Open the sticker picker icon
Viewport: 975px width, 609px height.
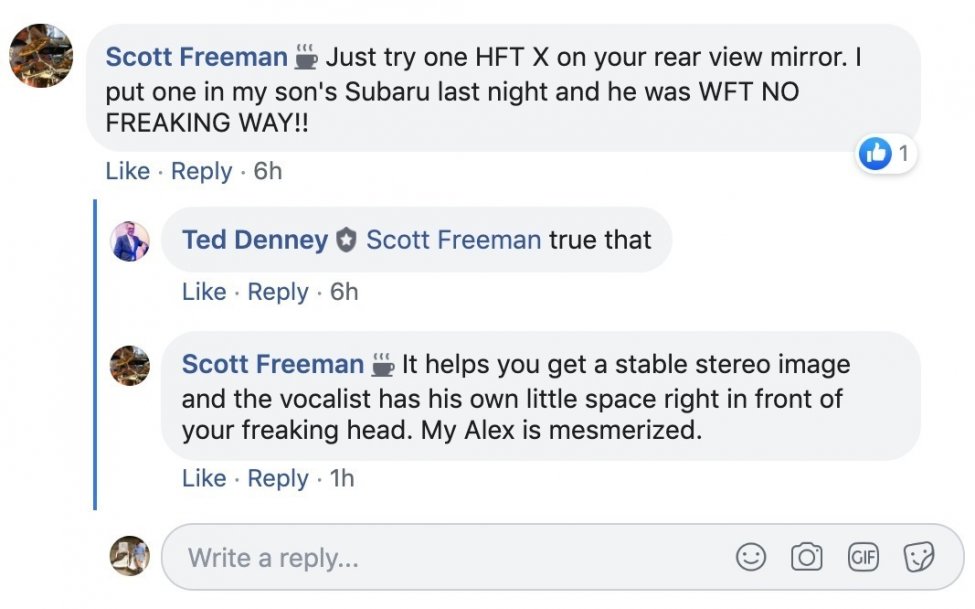point(918,557)
